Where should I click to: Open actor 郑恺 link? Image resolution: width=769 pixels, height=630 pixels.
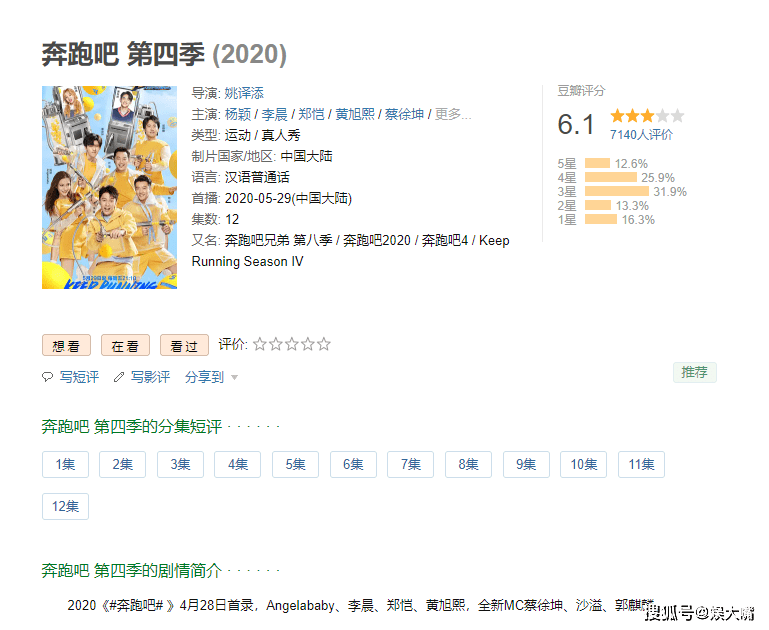click(311, 114)
